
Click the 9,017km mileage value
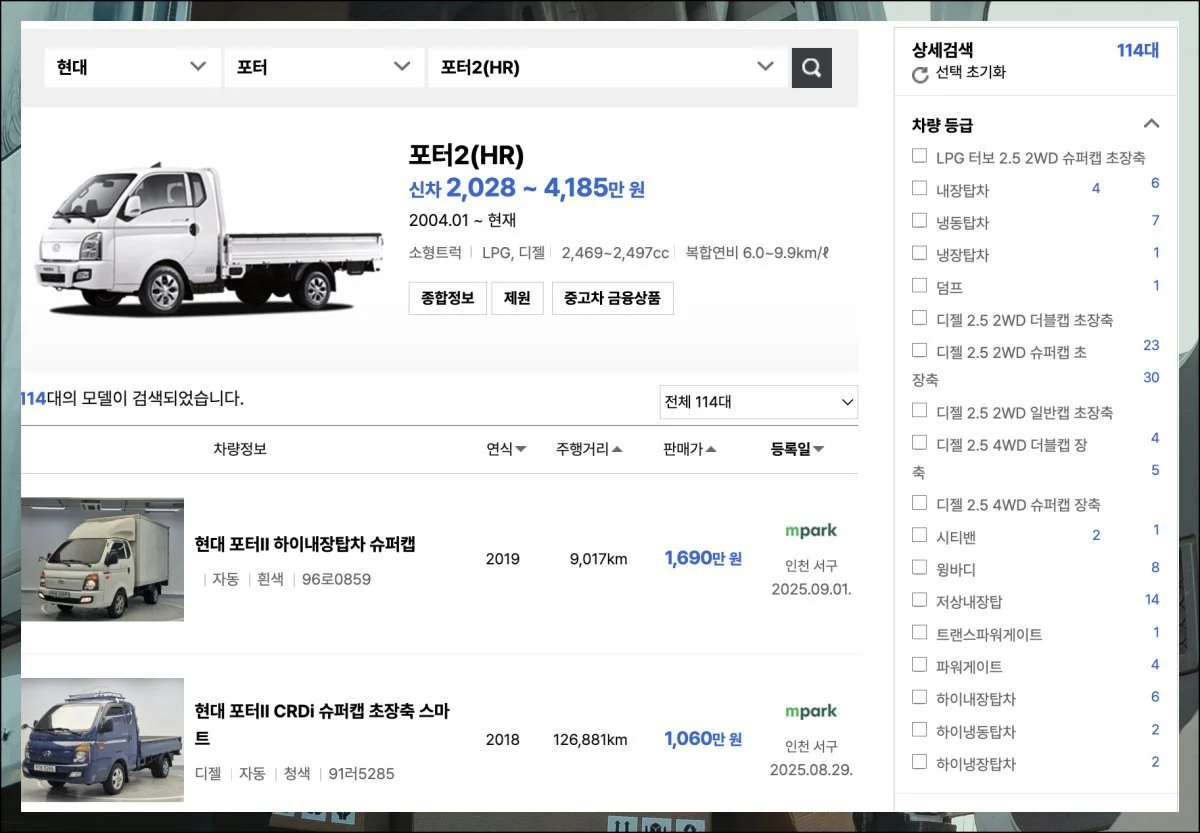tap(598, 559)
